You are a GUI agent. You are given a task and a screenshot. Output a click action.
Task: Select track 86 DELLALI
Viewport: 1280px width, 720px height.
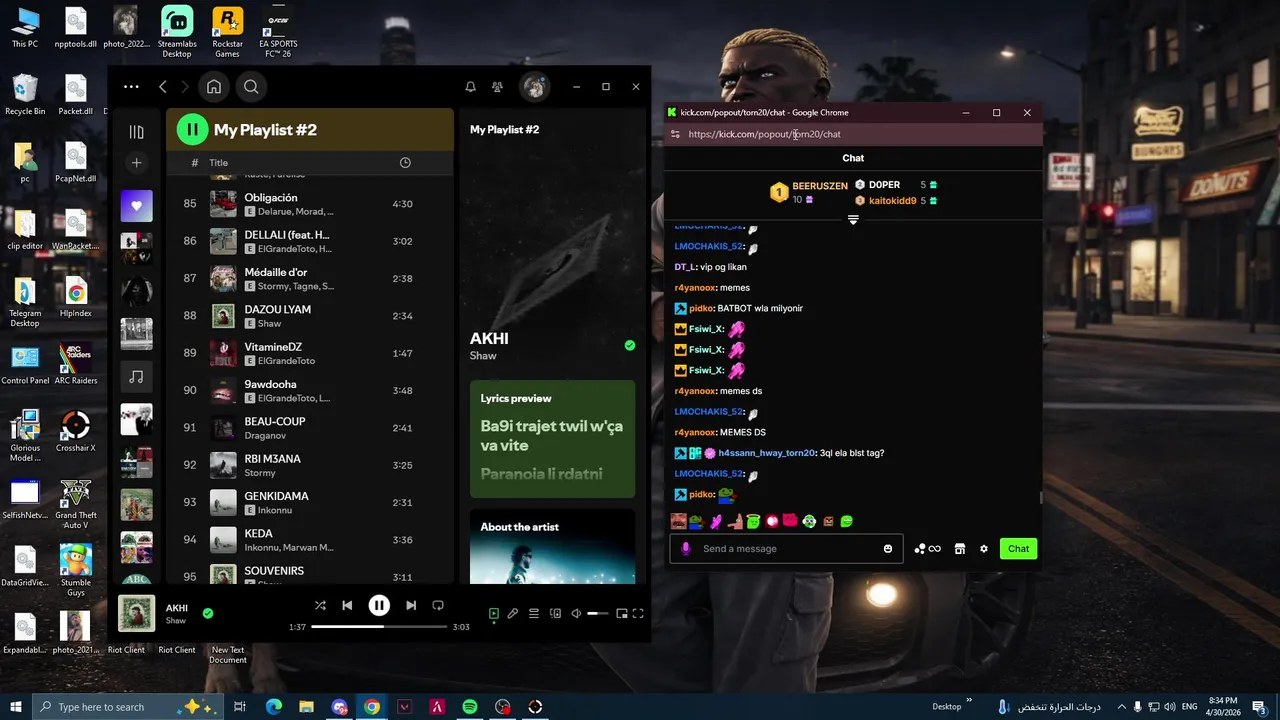pyautogui.click(x=309, y=241)
